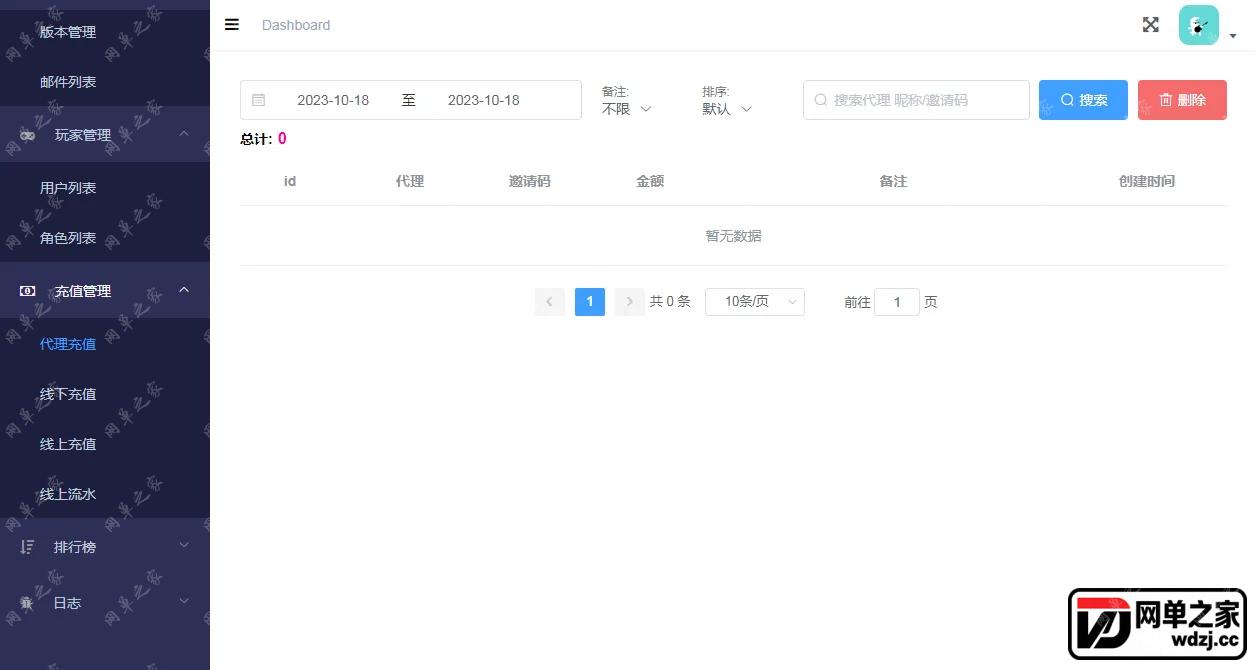Click the next page arrow

630,301
